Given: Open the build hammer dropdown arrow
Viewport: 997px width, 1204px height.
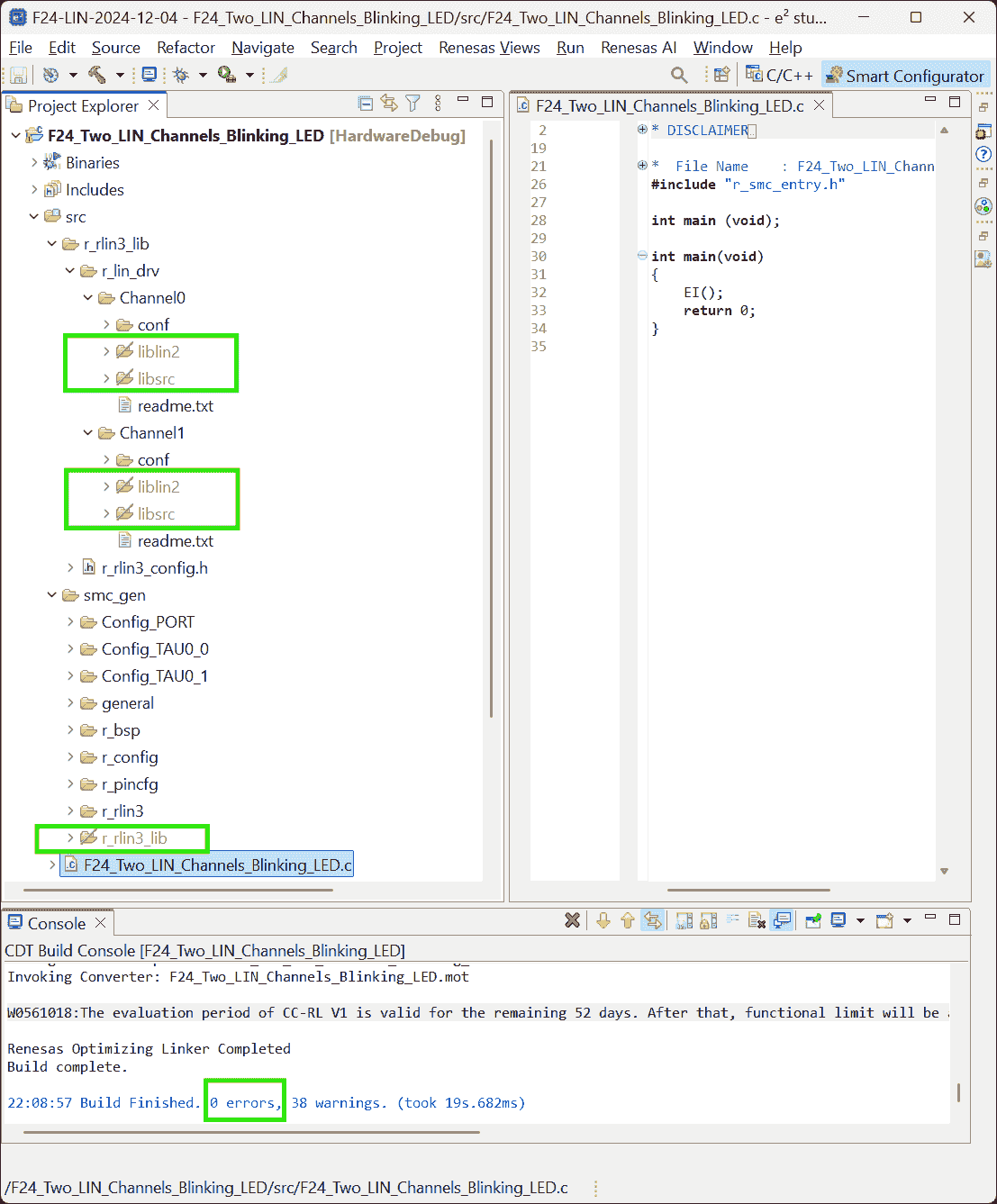Looking at the screenshot, I should (x=119, y=76).
